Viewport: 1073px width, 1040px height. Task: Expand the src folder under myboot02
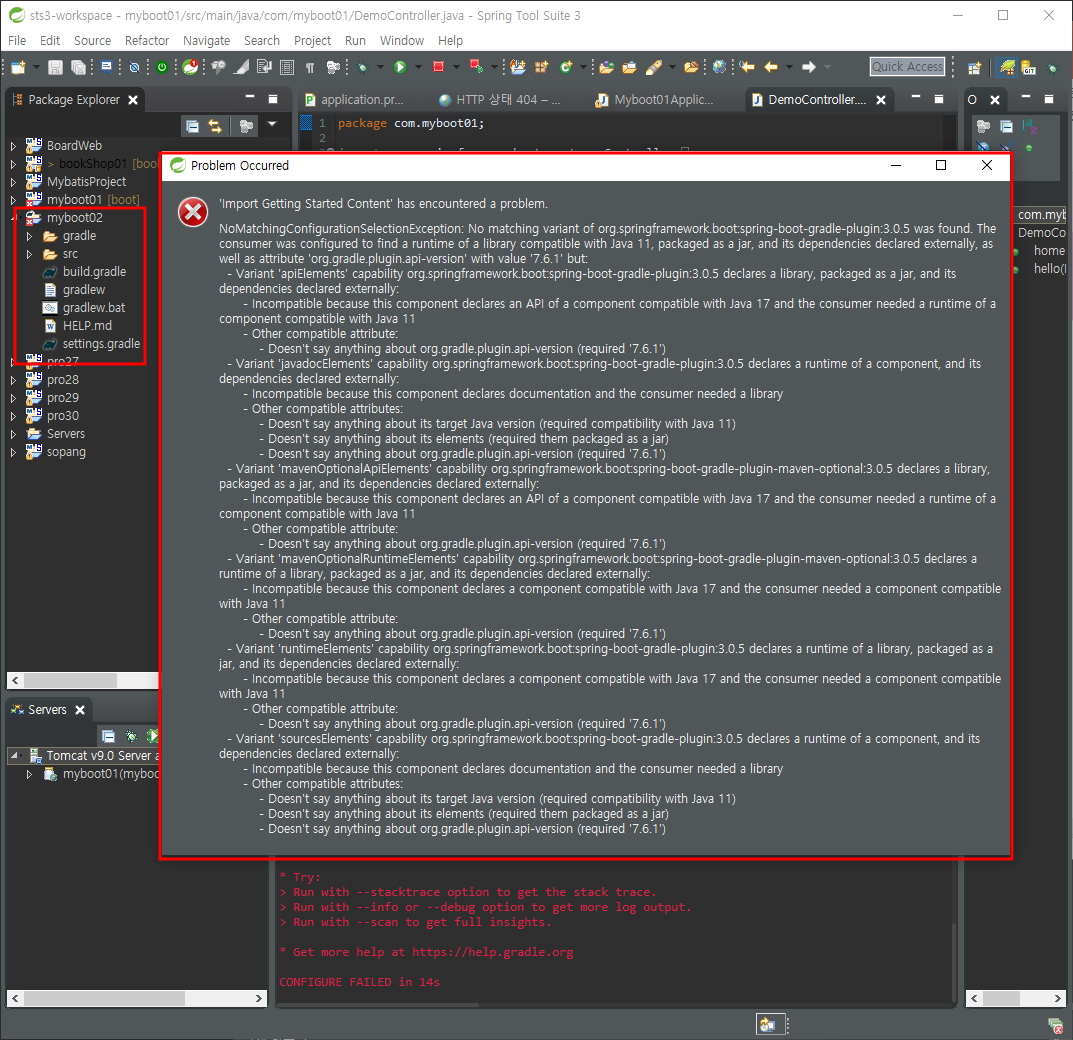tap(29, 254)
